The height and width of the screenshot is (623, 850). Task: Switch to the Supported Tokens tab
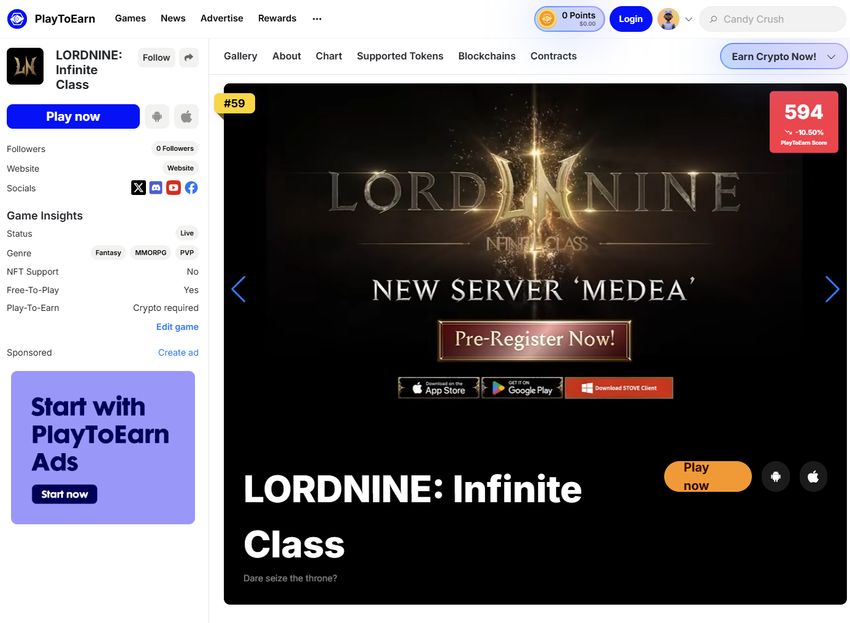pos(400,56)
